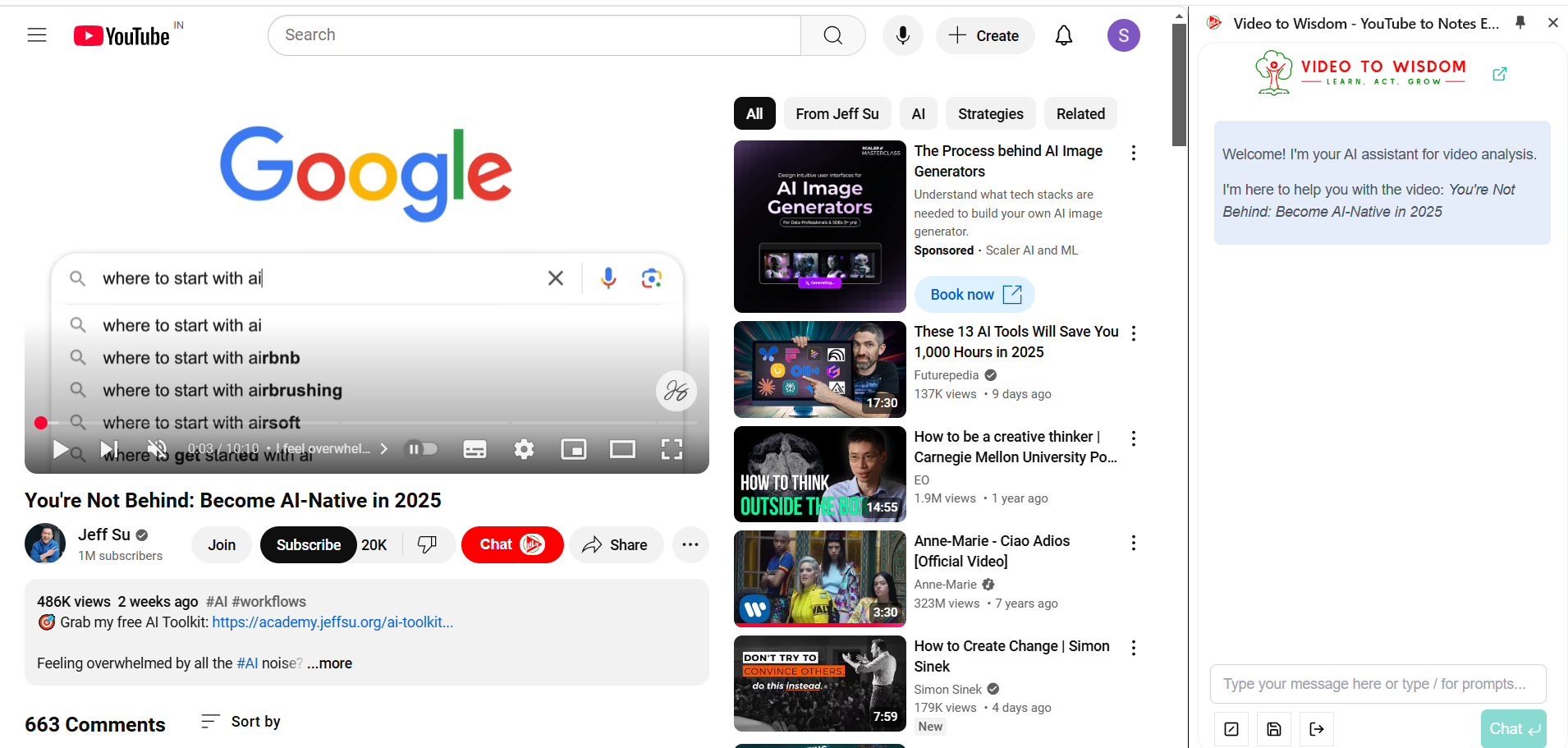Expand the chapter 'I feel overwhel...' chevron
This screenshot has height=748, width=1568.
pyautogui.click(x=383, y=449)
